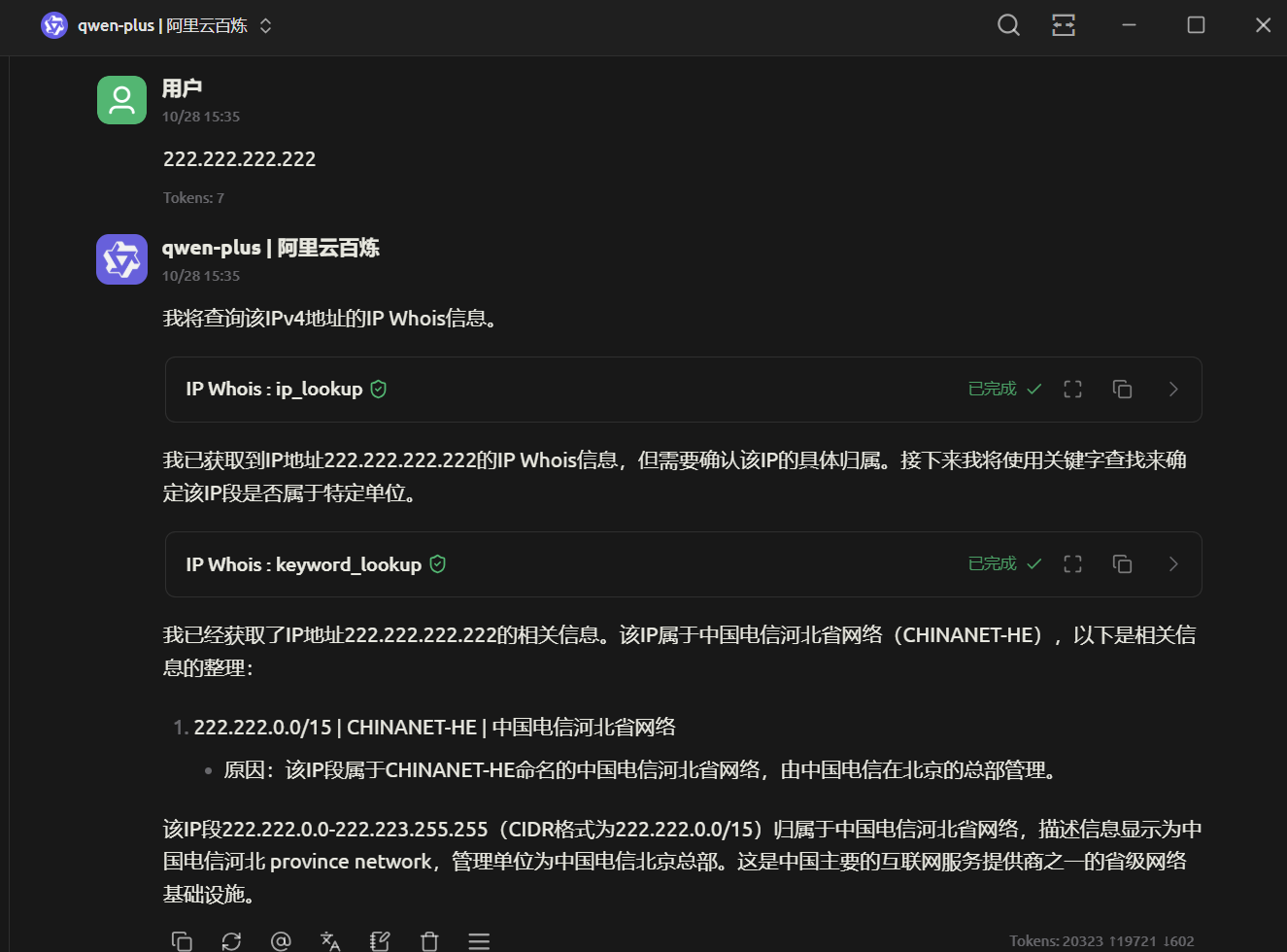The height and width of the screenshot is (952, 1287).
Task: Edit the assistant's response text
Action: (x=379, y=940)
